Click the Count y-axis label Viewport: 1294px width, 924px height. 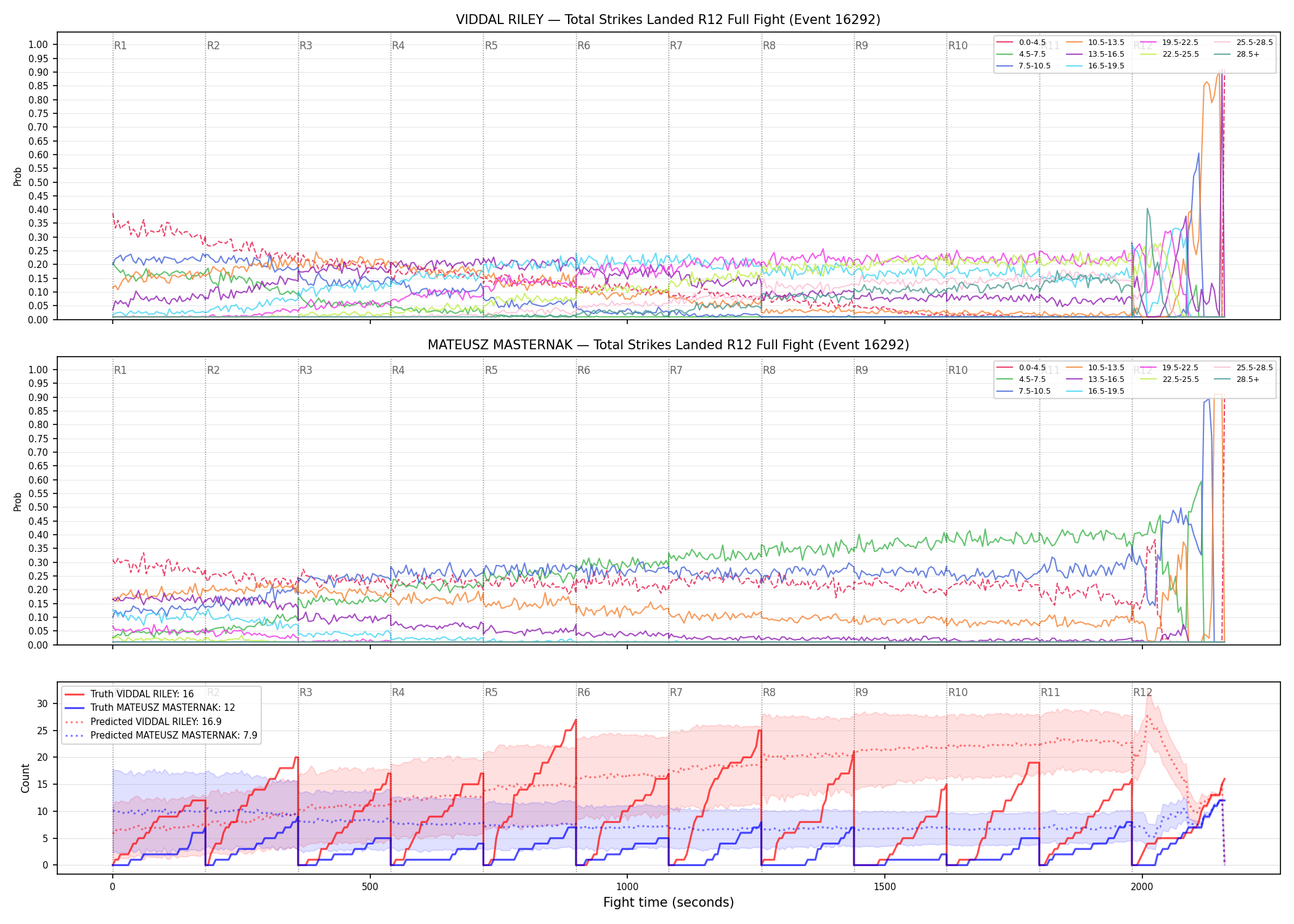tap(25, 778)
